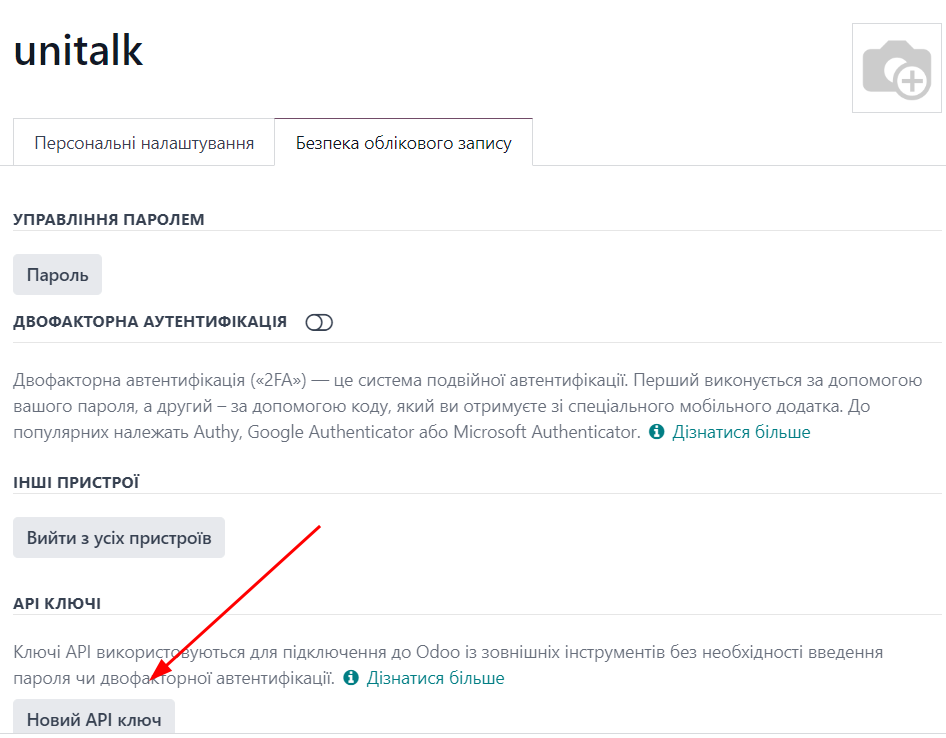This screenshot has width=946, height=738.
Task: Click the unitalk name field
Action: [79, 51]
